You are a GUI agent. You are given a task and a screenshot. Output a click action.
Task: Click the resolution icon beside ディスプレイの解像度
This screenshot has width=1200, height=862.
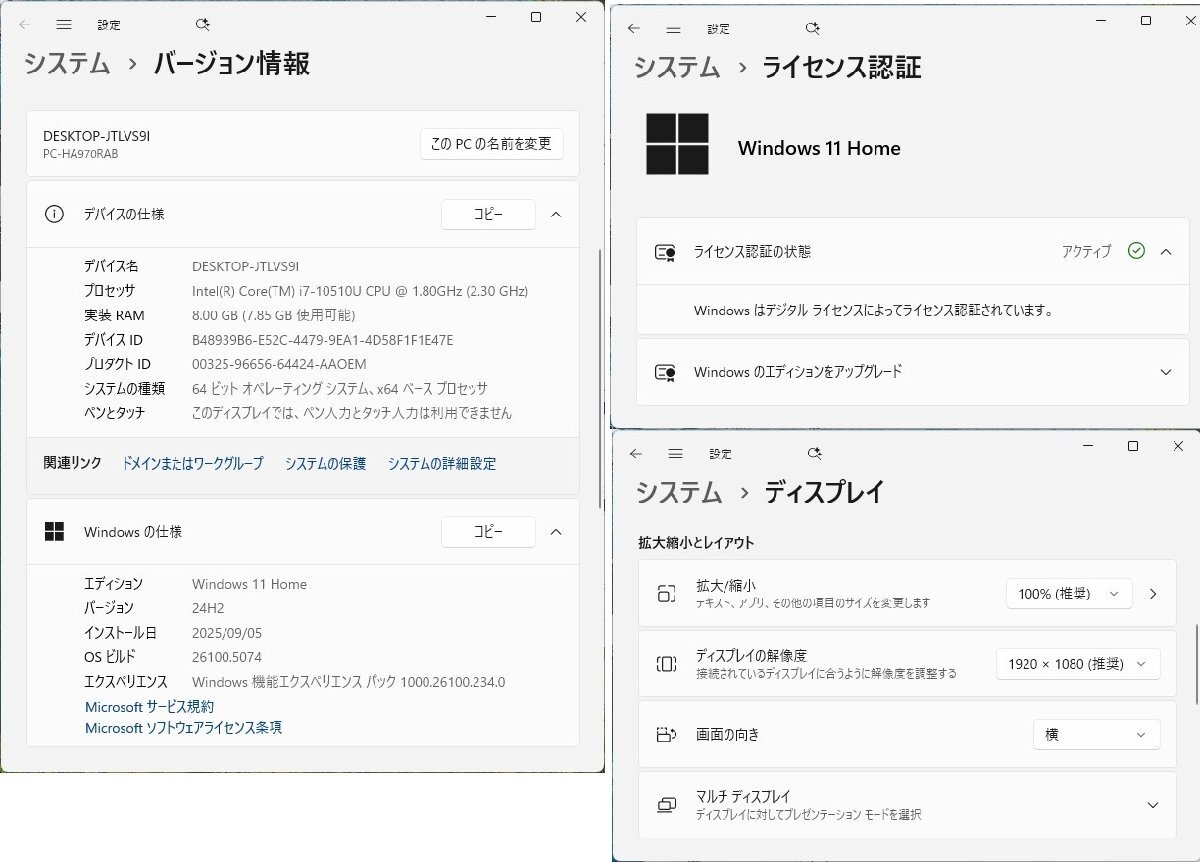pos(666,664)
